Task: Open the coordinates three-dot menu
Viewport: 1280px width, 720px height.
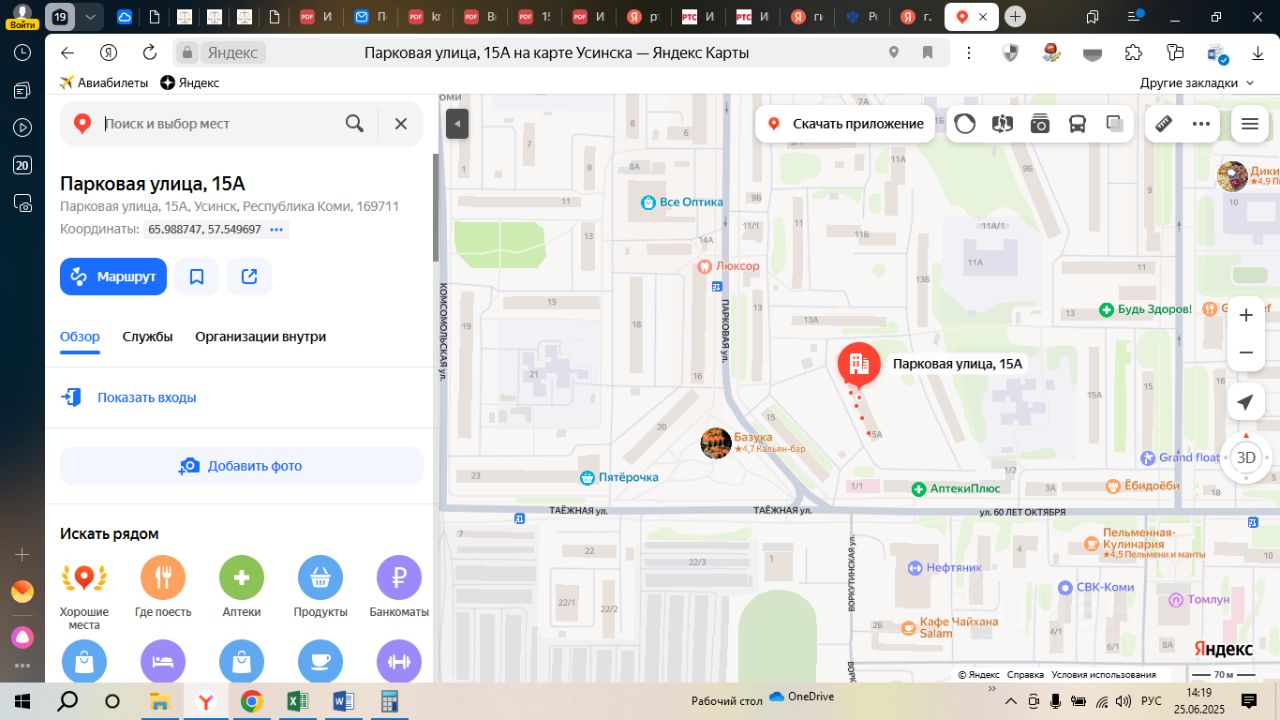Action: 277,229
